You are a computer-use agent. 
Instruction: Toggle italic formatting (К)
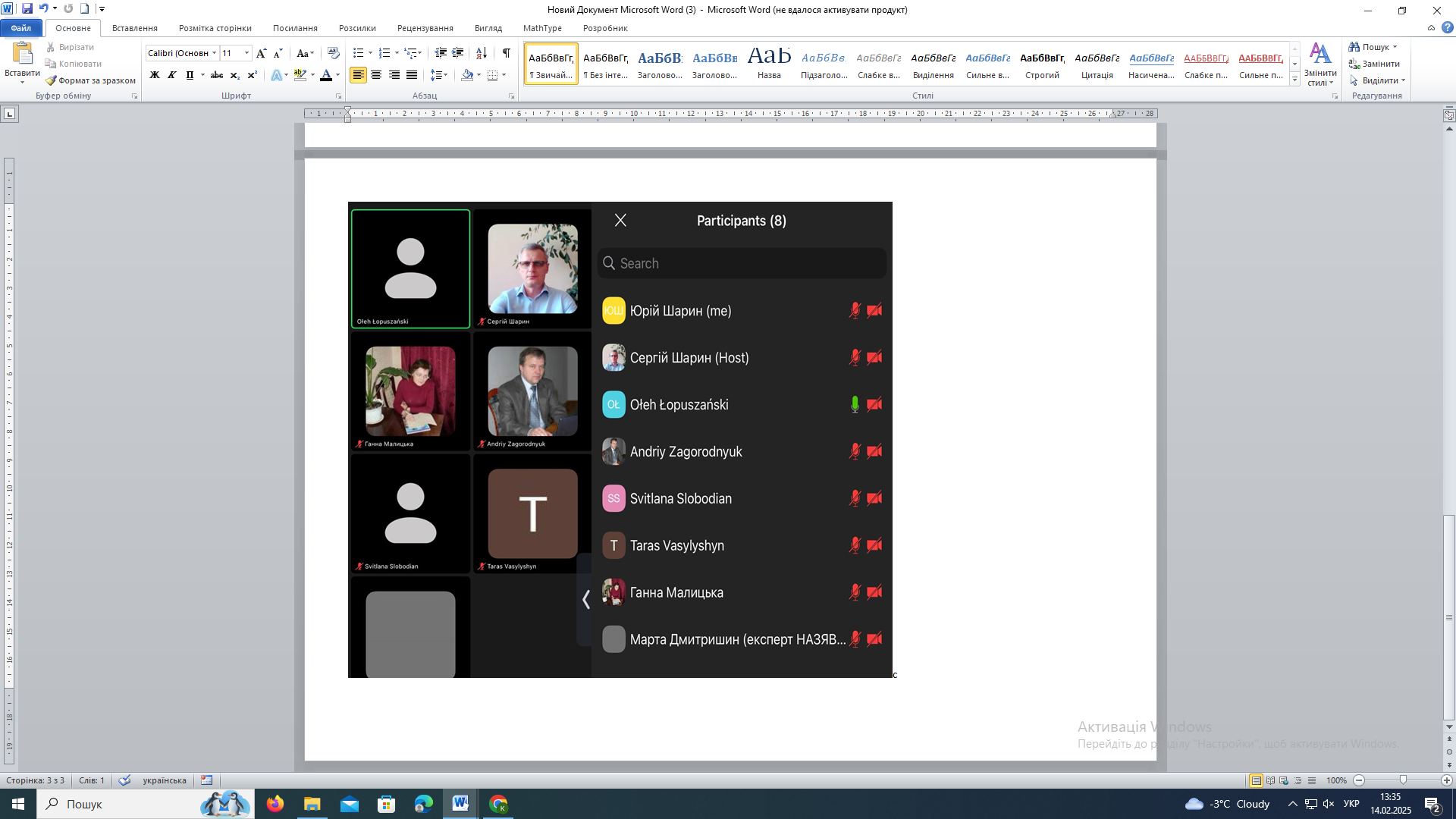pos(172,75)
